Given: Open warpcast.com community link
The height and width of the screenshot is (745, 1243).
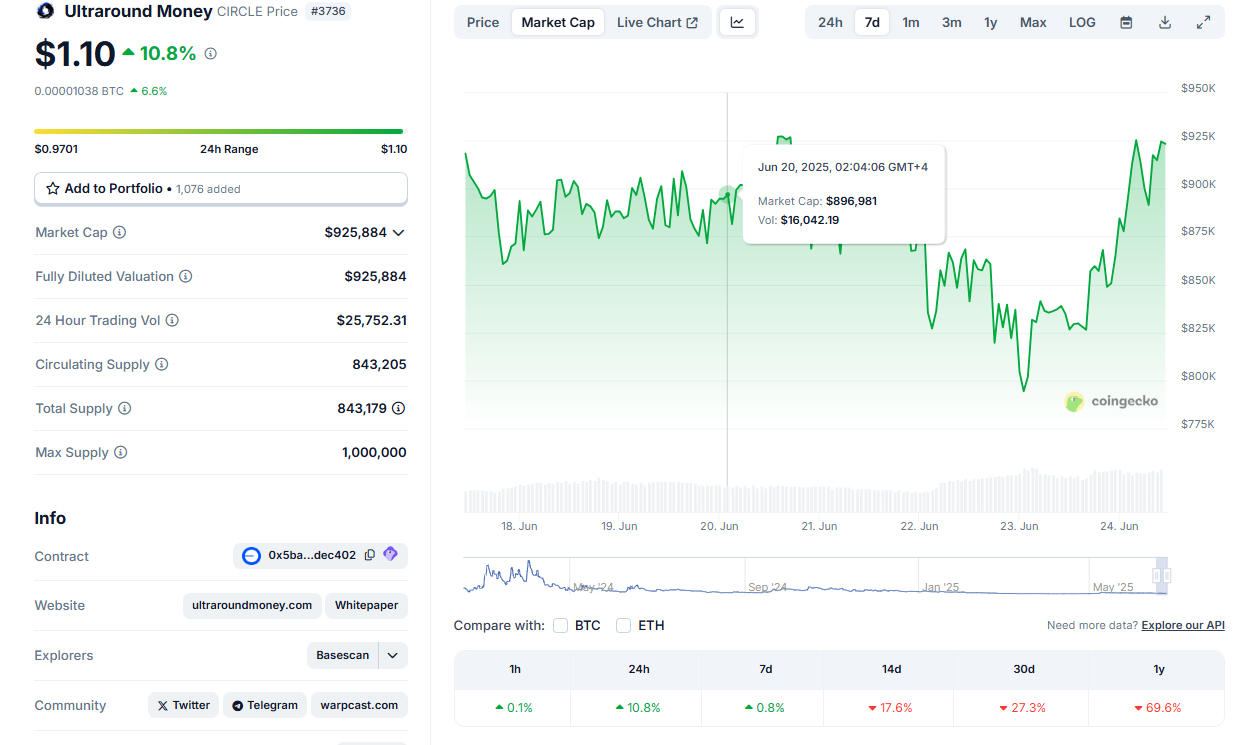Looking at the screenshot, I should coord(359,705).
